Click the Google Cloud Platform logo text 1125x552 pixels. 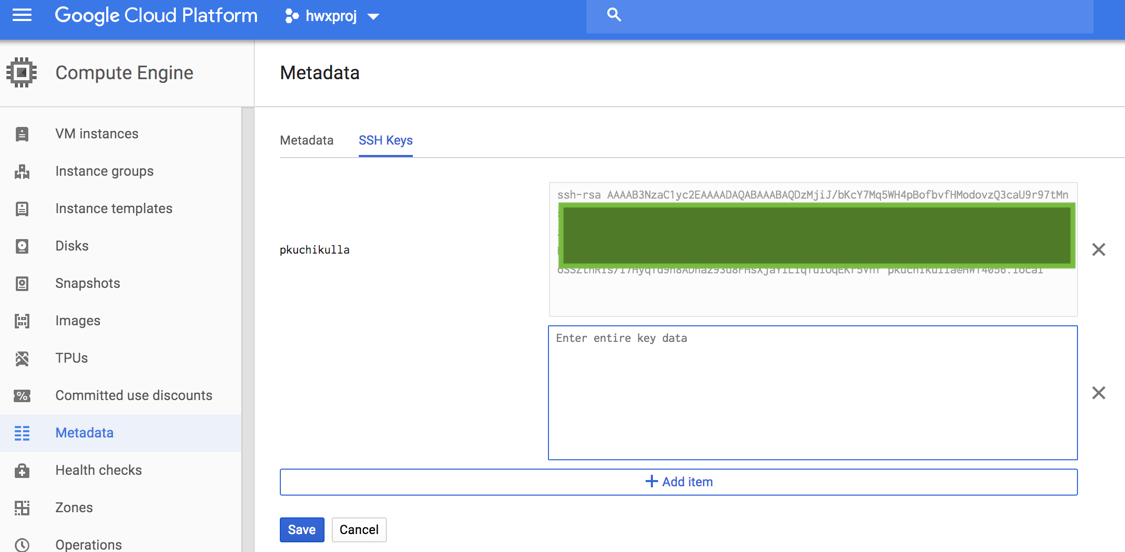pyautogui.click(x=156, y=15)
